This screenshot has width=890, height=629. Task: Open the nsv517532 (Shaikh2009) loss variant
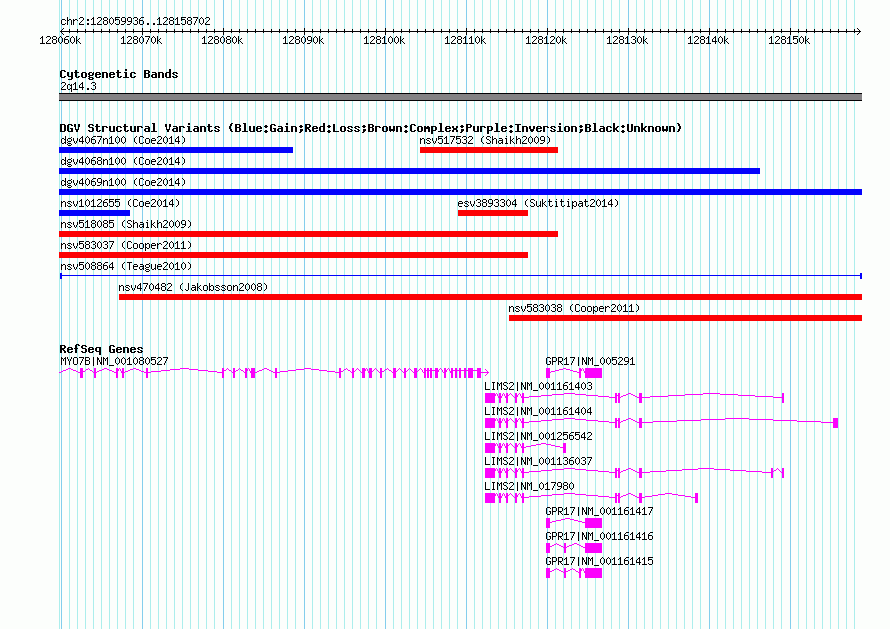pyautogui.click(x=489, y=150)
